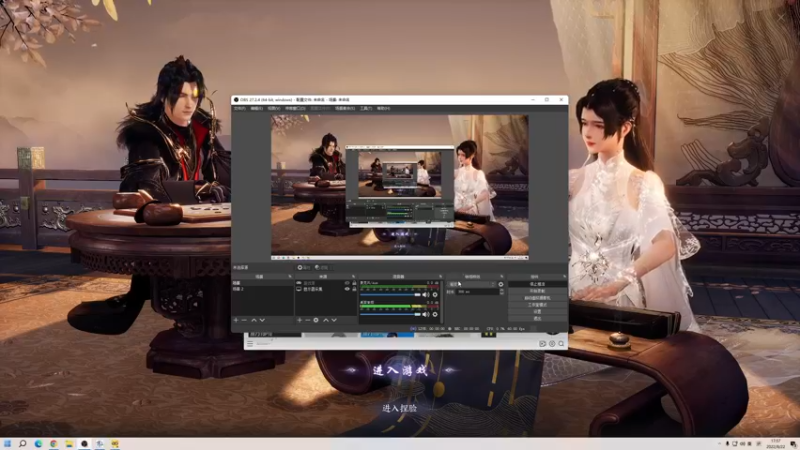Image resolution: width=800 pixels, height=450 pixels.
Task: Adjust the transition duration spinner arrows
Action: tap(502, 291)
